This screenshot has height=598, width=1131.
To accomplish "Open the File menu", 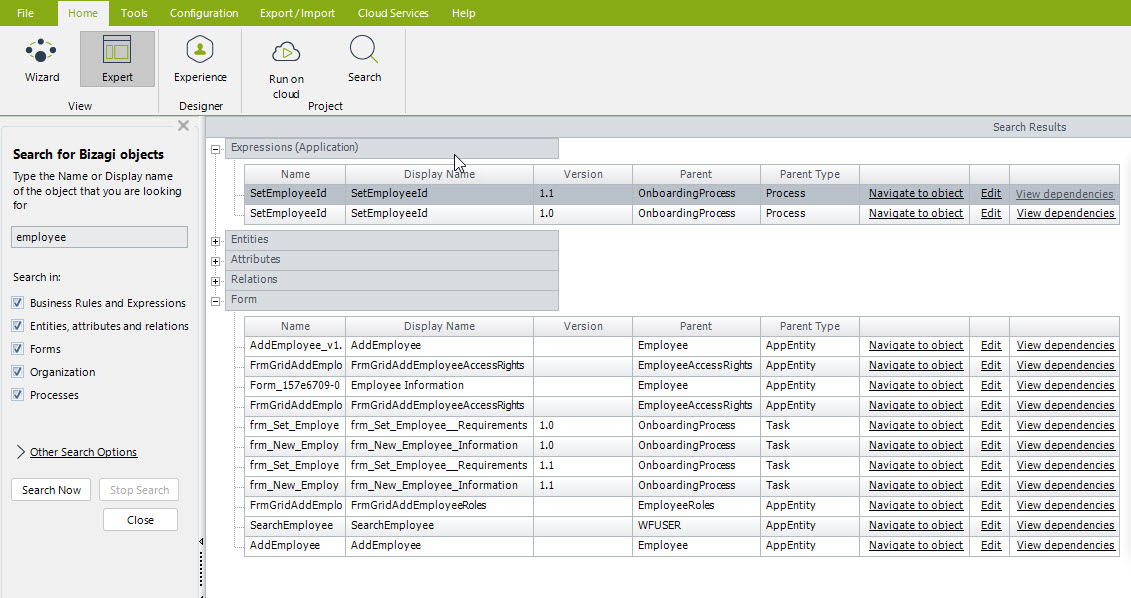I will (25, 13).
